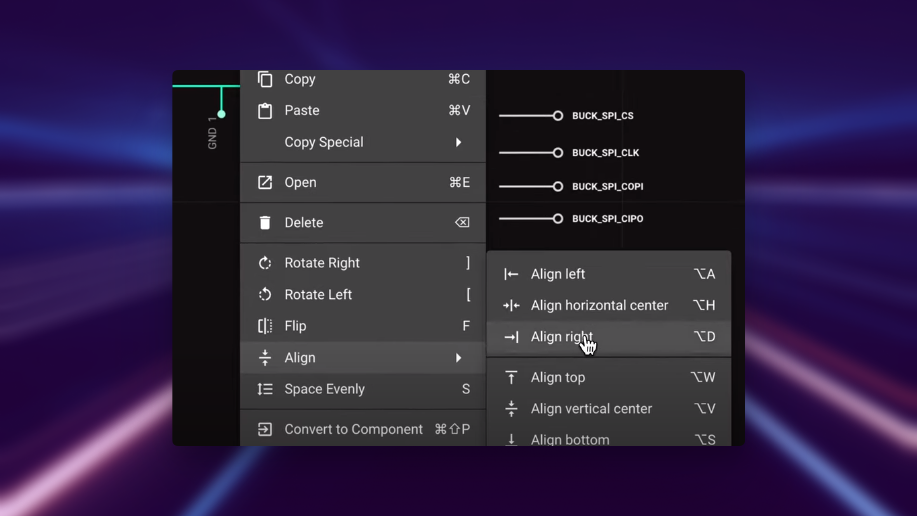Select Align bottom menu entry
This screenshot has height=516, width=917.
(x=570, y=439)
